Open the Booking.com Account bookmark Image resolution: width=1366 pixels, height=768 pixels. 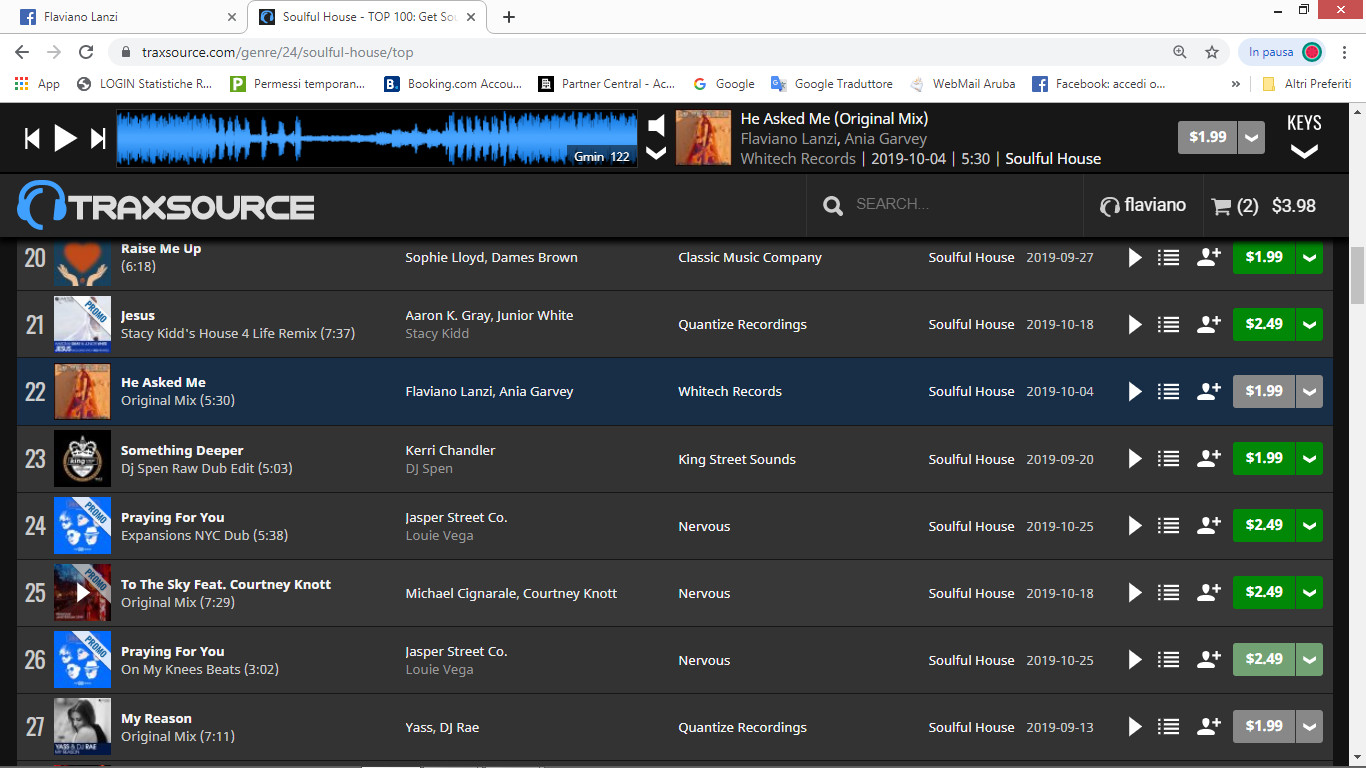coord(454,84)
